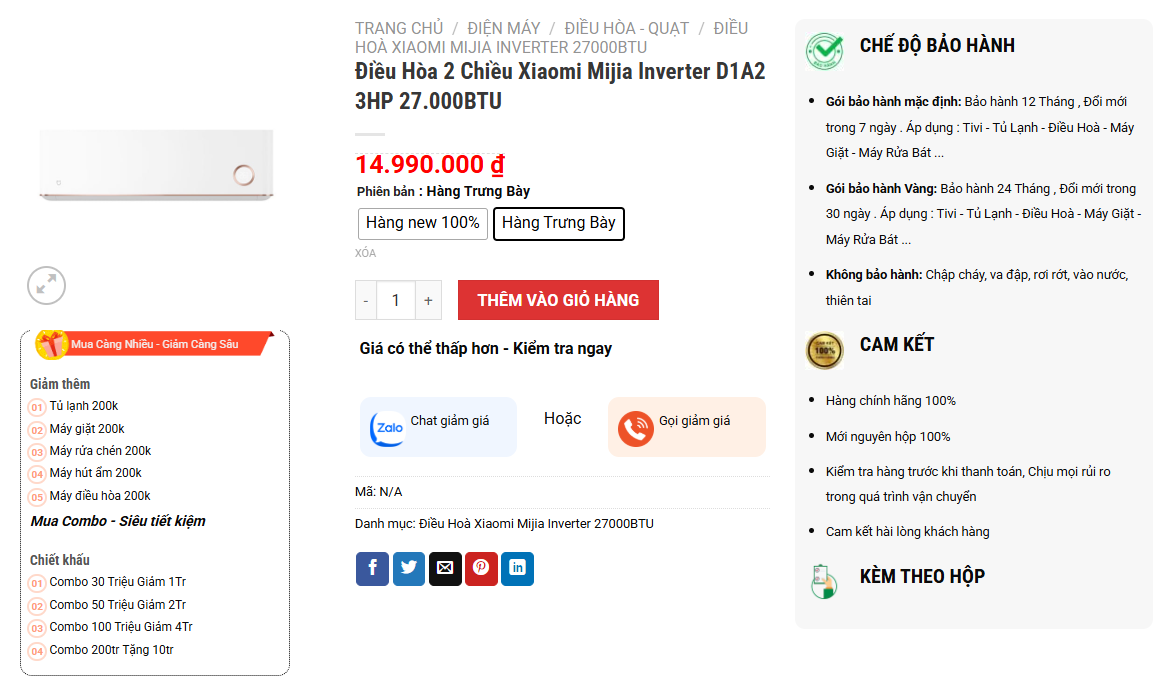Select the Hàng Trưng Bày version

pos(559,223)
